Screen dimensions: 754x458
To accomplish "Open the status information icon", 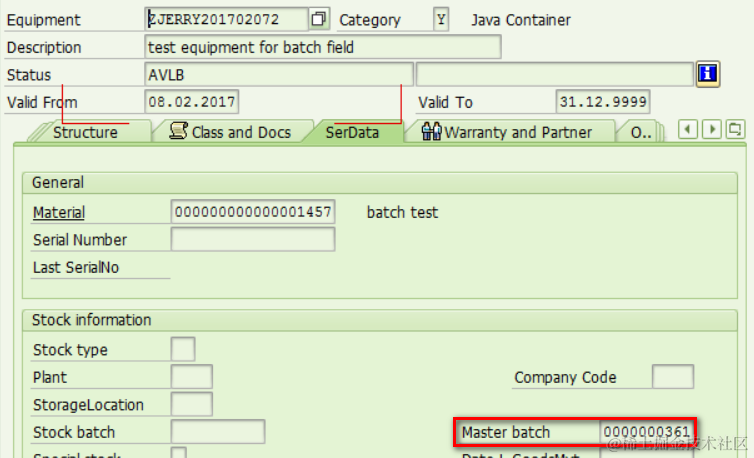I will pos(708,74).
